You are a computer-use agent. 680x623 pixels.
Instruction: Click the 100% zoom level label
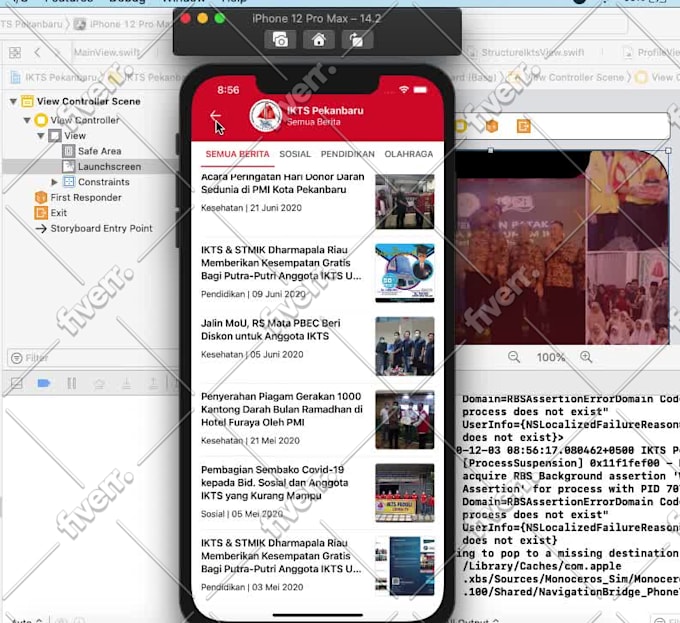click(551, 357)
